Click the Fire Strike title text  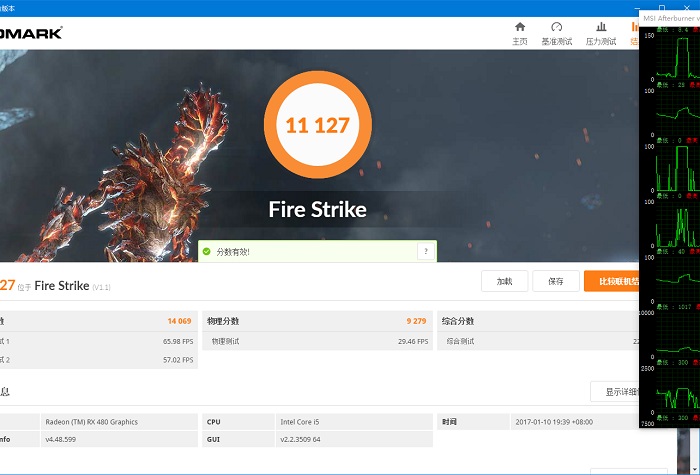click(x=317, y=210)
